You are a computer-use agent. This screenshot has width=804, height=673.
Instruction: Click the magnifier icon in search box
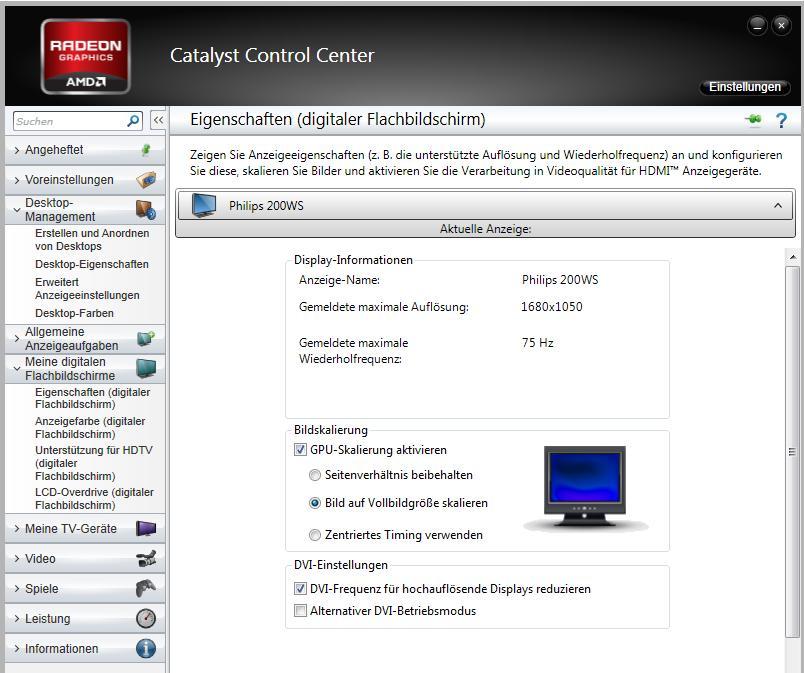click(133, 121)
